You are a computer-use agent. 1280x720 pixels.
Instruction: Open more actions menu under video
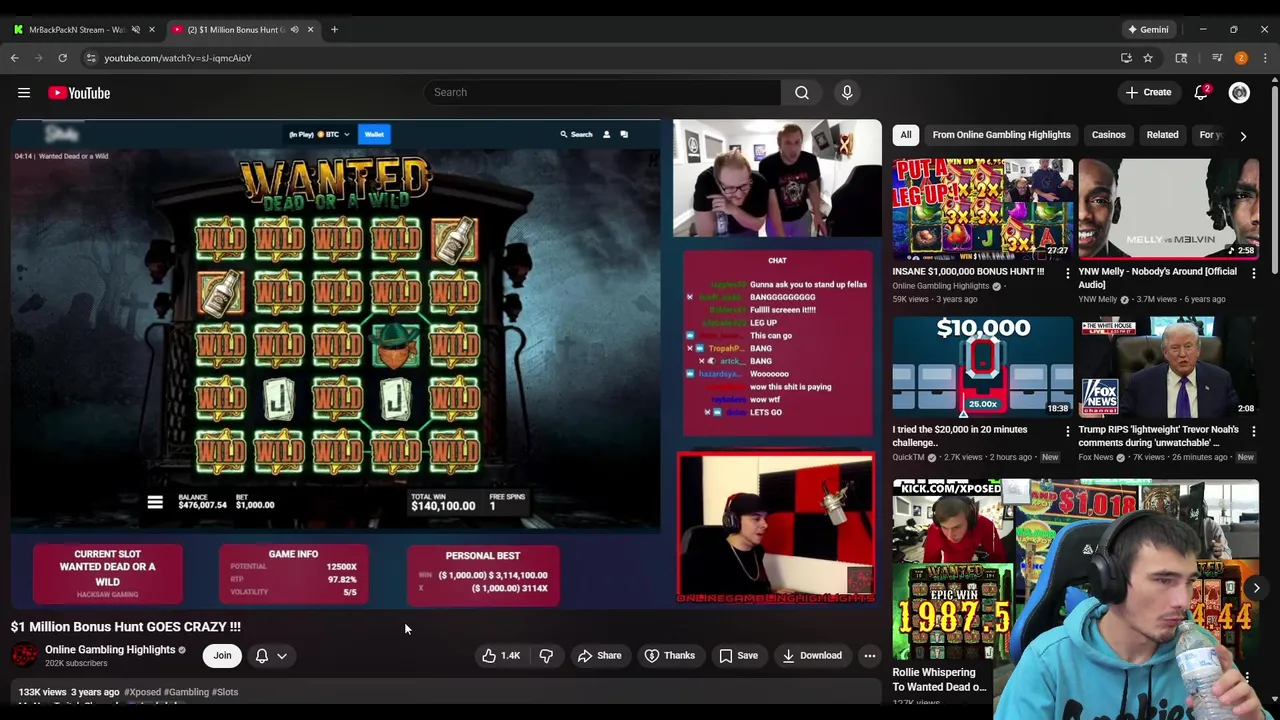869,655
